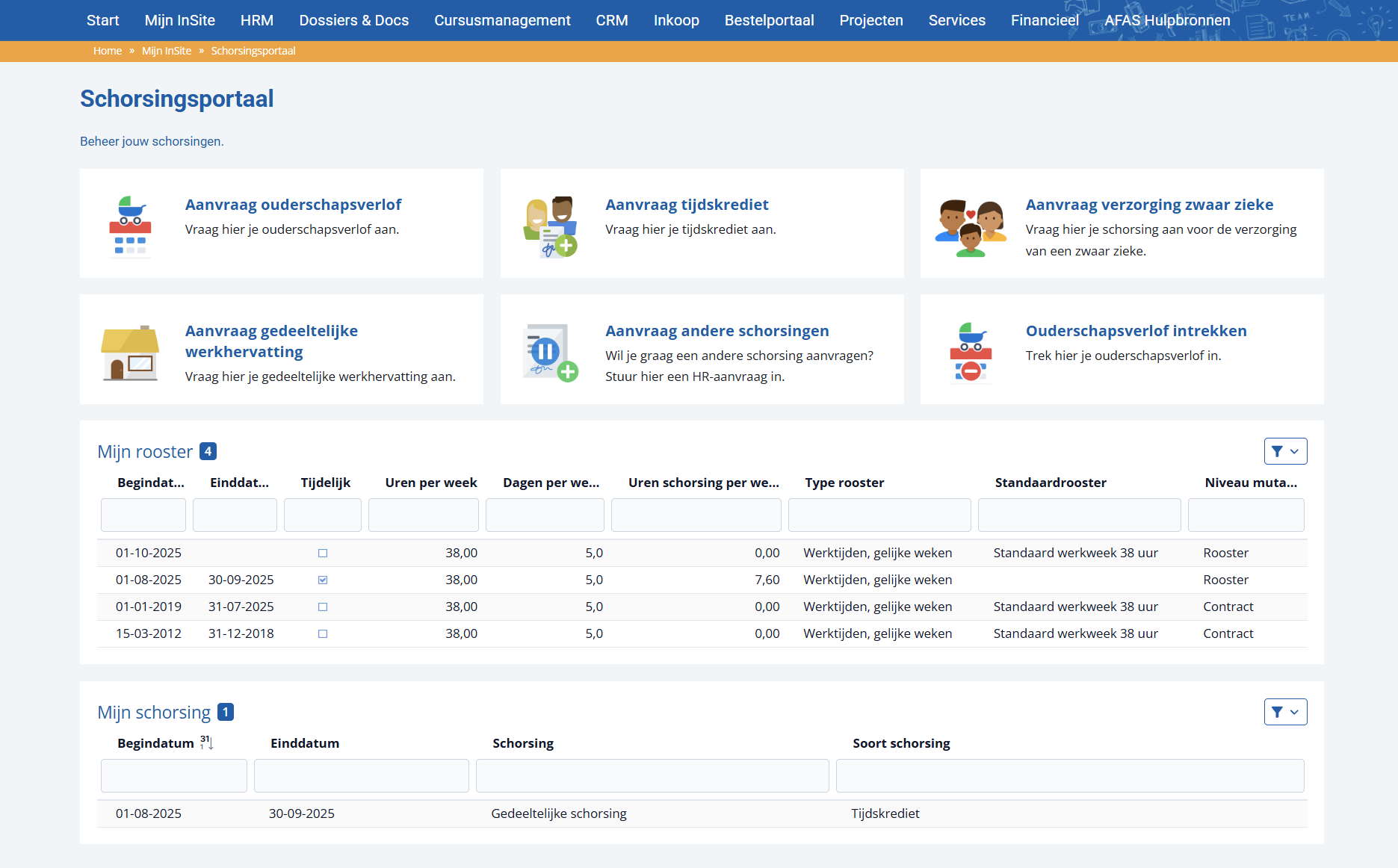Sort by Begindatum sort icon in Mijn schorsing
The height and width of the screenshot is (868, 1398).
click(207, 743)
